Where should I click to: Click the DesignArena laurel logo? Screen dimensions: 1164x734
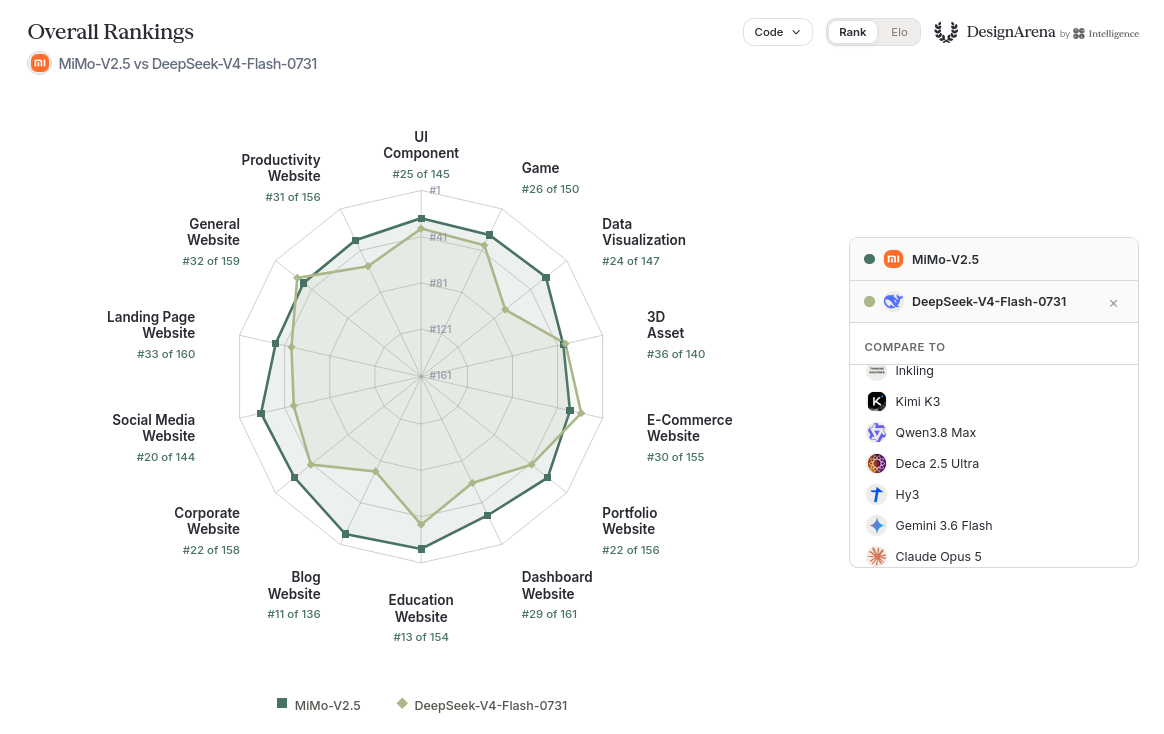click(946, 32)
